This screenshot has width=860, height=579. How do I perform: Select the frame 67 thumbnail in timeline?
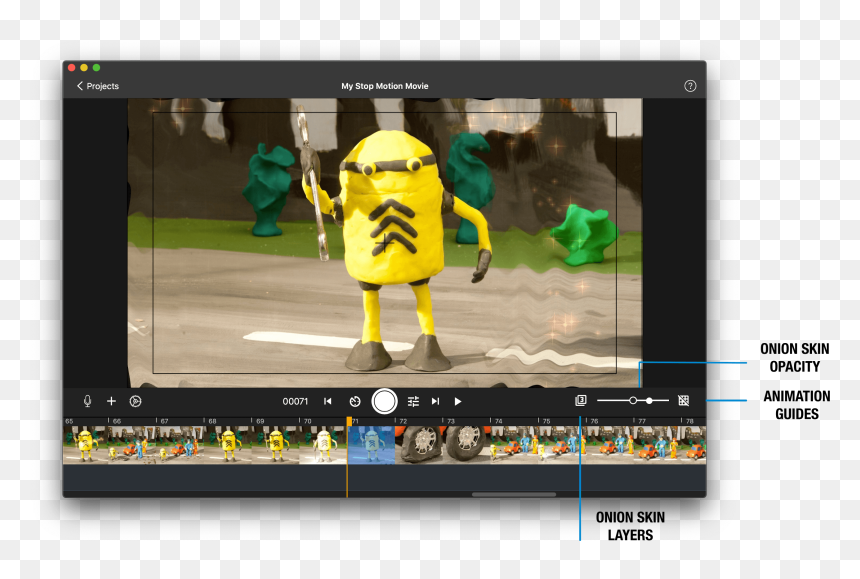(179, 445)
